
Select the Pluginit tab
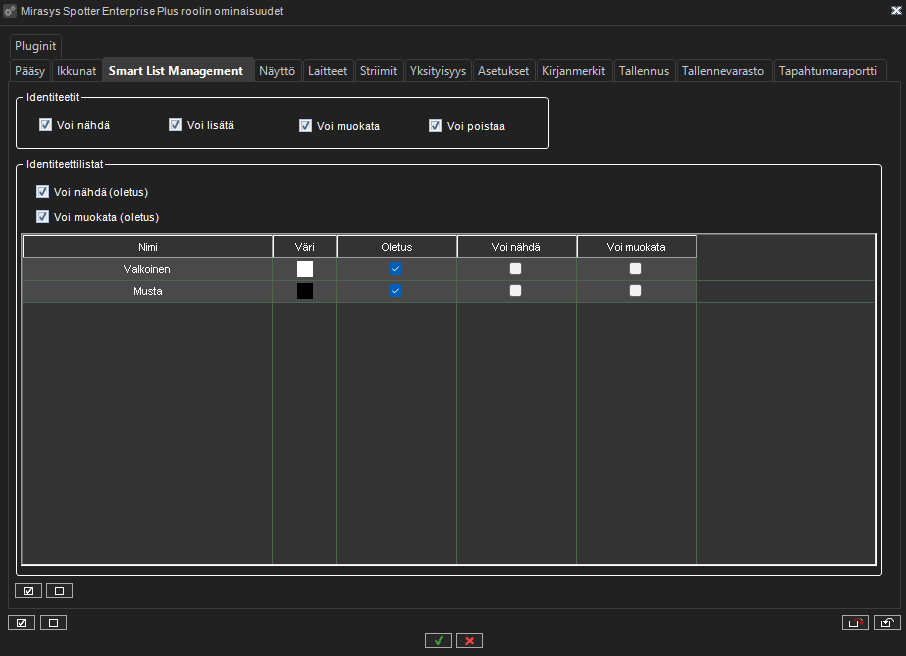point(37,46)
